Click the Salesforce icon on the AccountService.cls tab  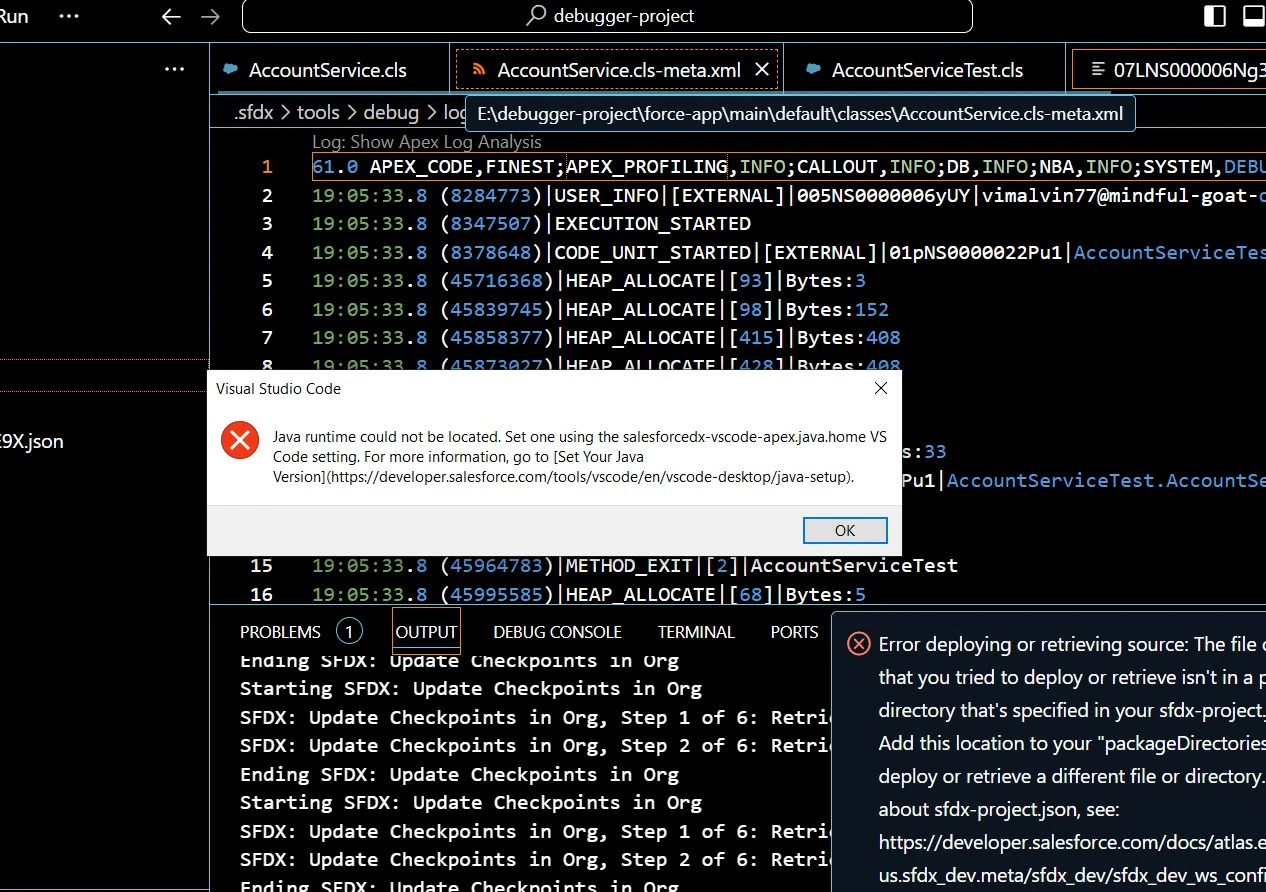pyautogui.click(x=231, y=70)
